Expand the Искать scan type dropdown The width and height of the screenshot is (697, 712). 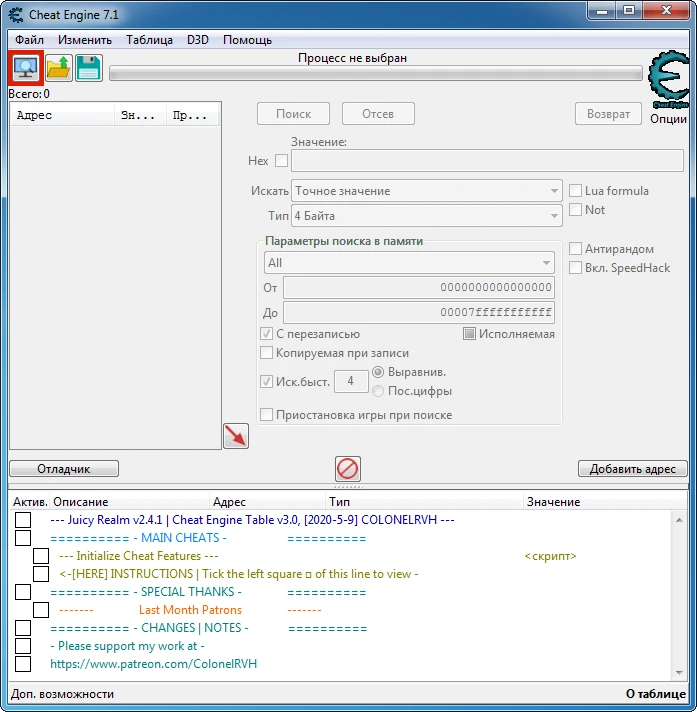coord(427,191)
